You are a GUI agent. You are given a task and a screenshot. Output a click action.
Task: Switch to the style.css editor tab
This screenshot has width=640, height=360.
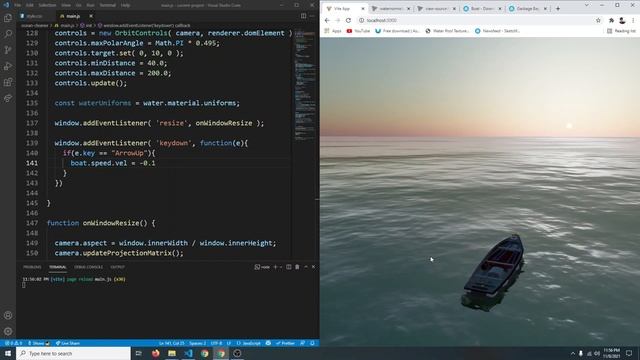tap(34, 16)
